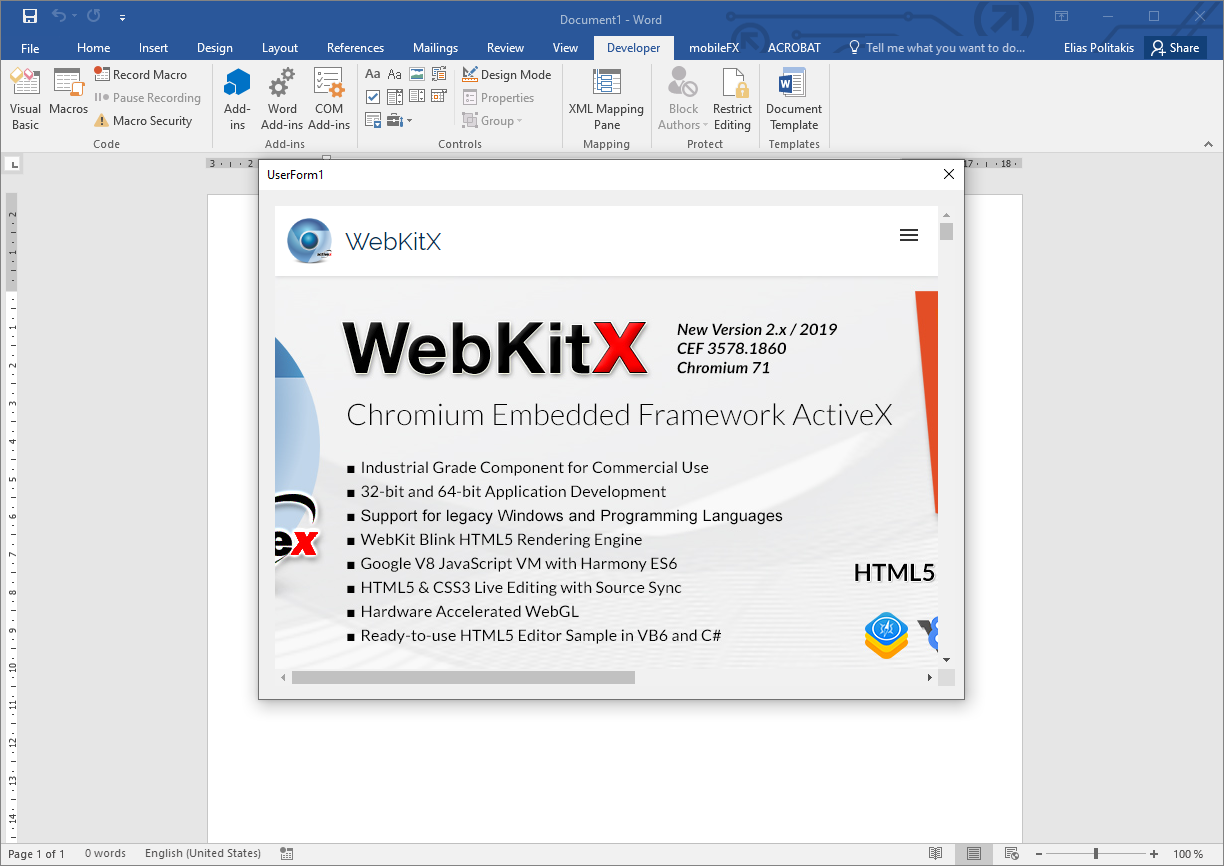The image size is (1224, 866).
Task: Open Word Add-ins dialog
Action: tap(282, 100)
